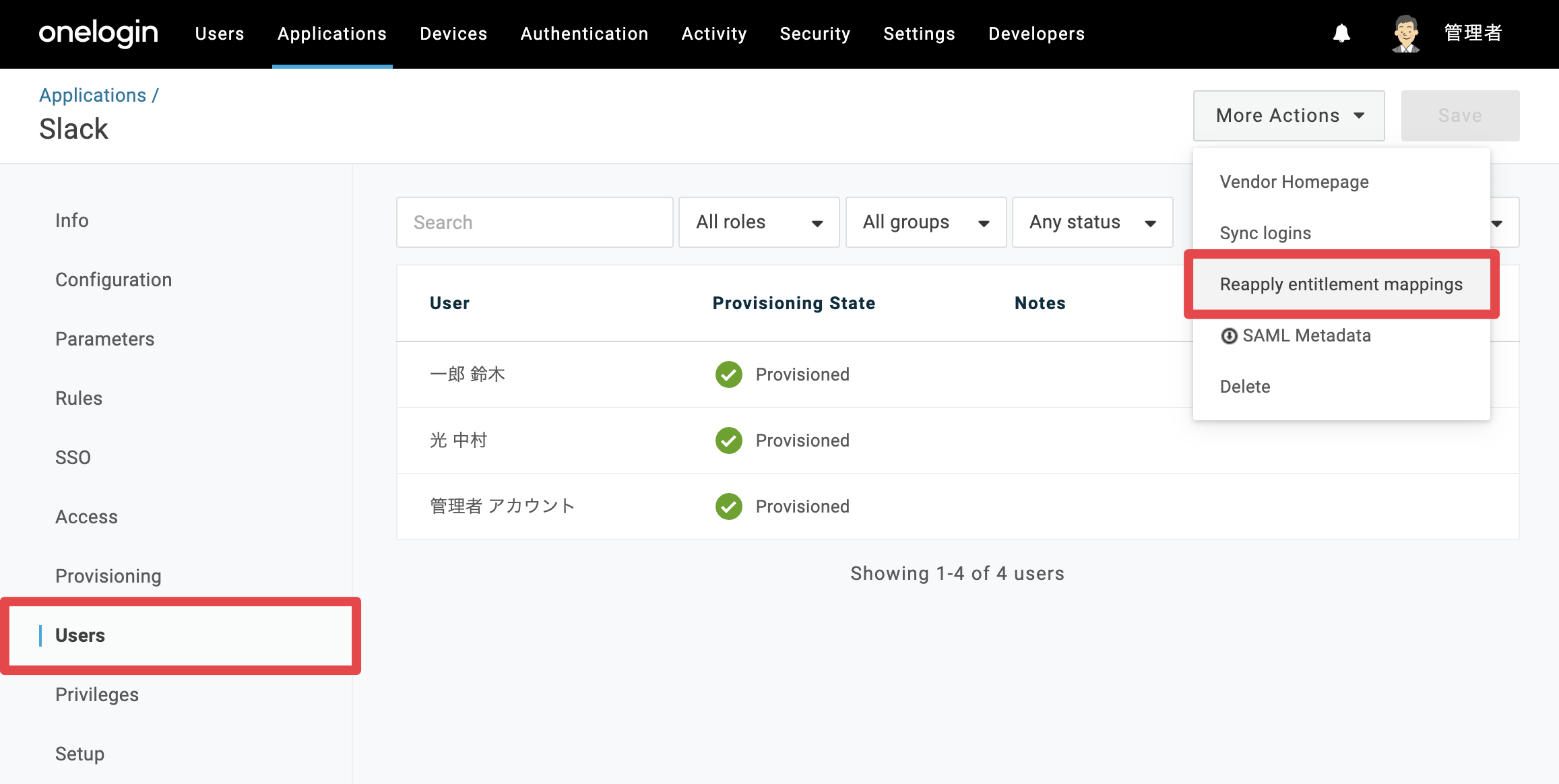
Task: Open the Activity navigation menu
Action: pos(714,34)
